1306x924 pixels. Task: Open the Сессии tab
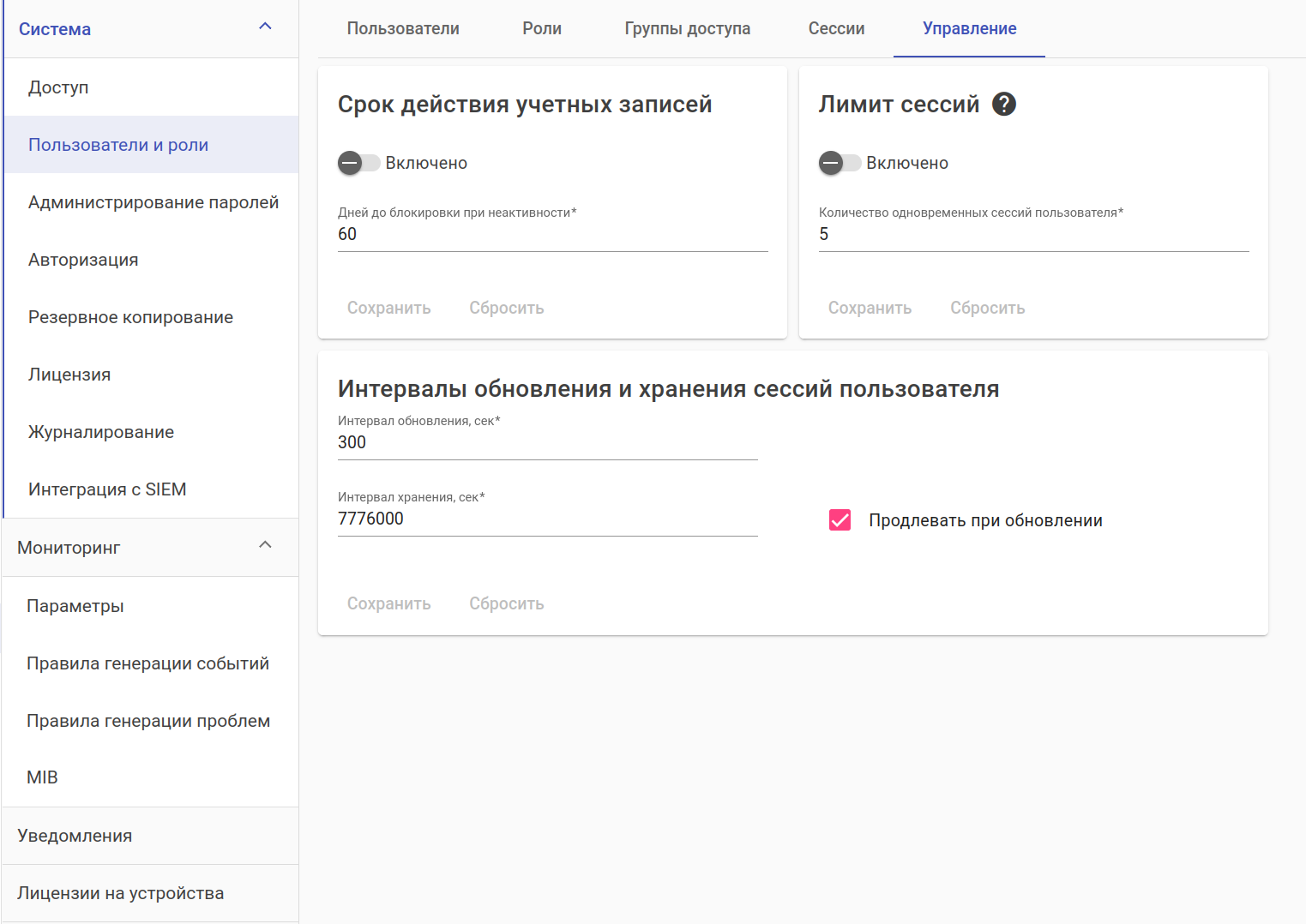(836, 28)
